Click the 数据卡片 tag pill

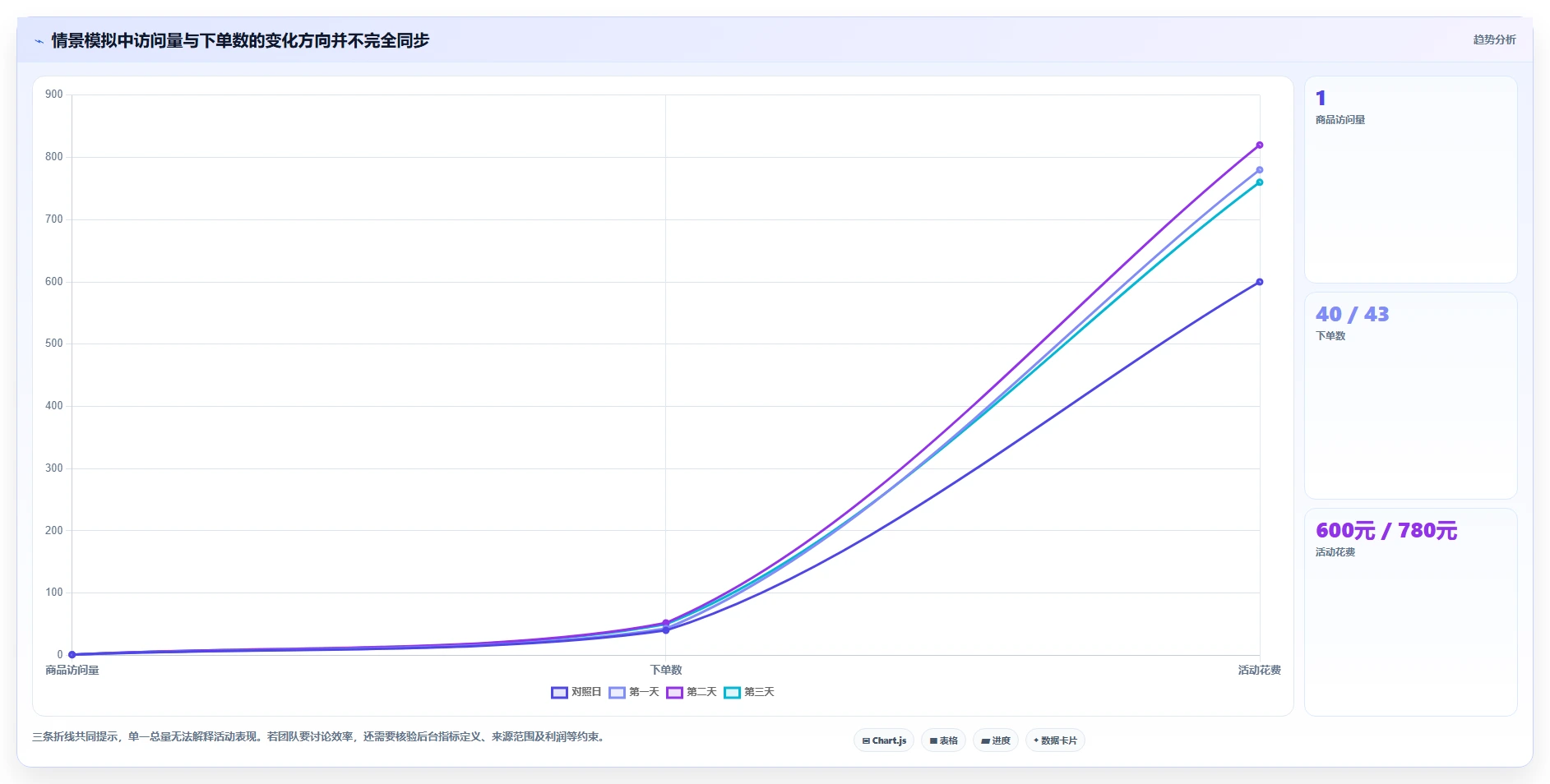1055,740
